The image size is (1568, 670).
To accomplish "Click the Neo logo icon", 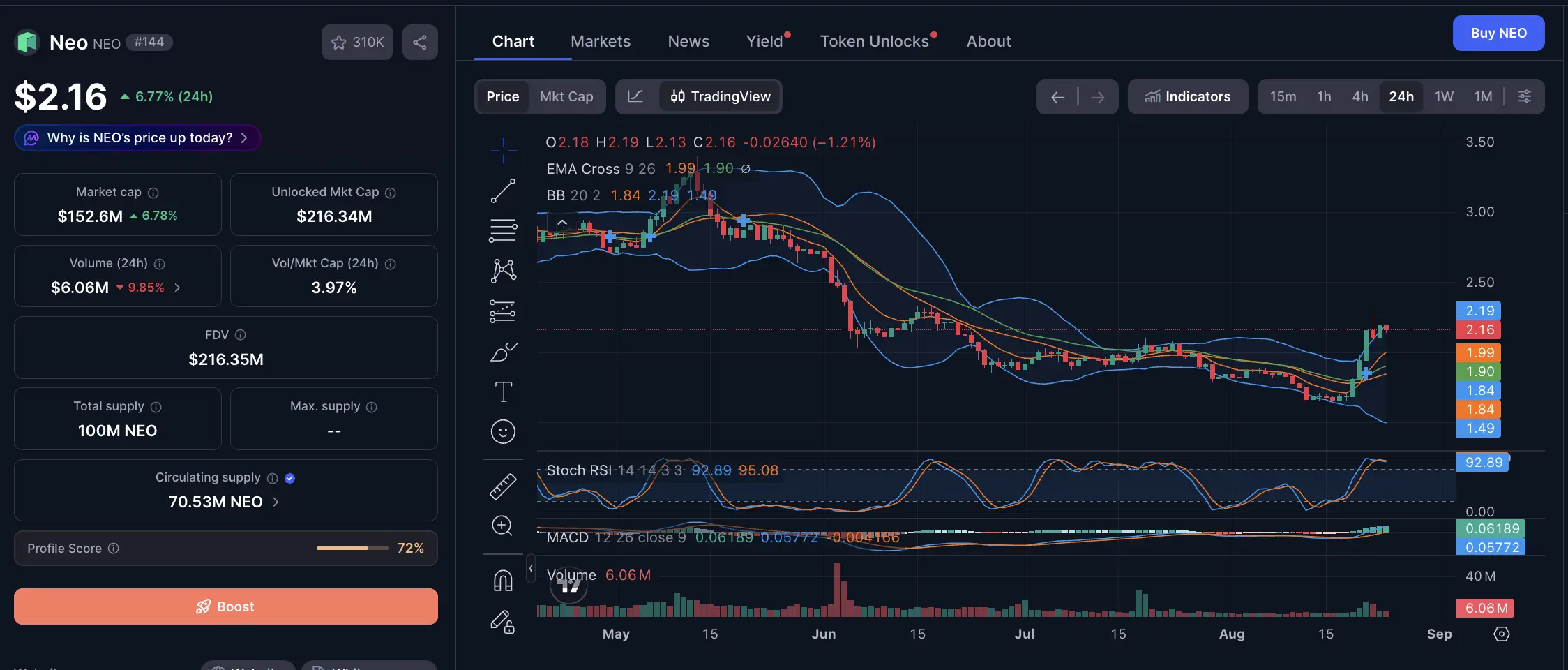I will coord(27,43).
